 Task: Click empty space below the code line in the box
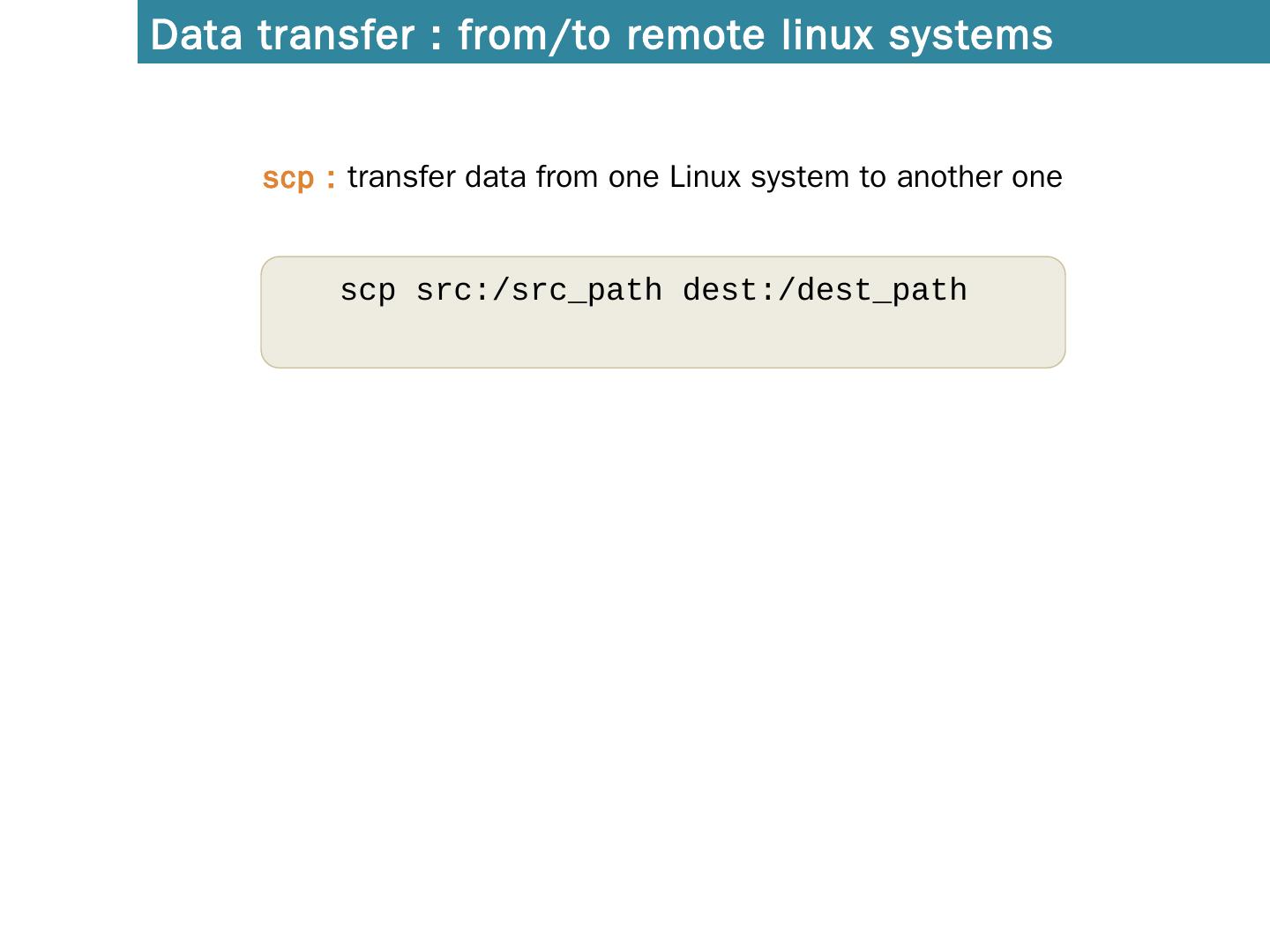coord(661,339)
